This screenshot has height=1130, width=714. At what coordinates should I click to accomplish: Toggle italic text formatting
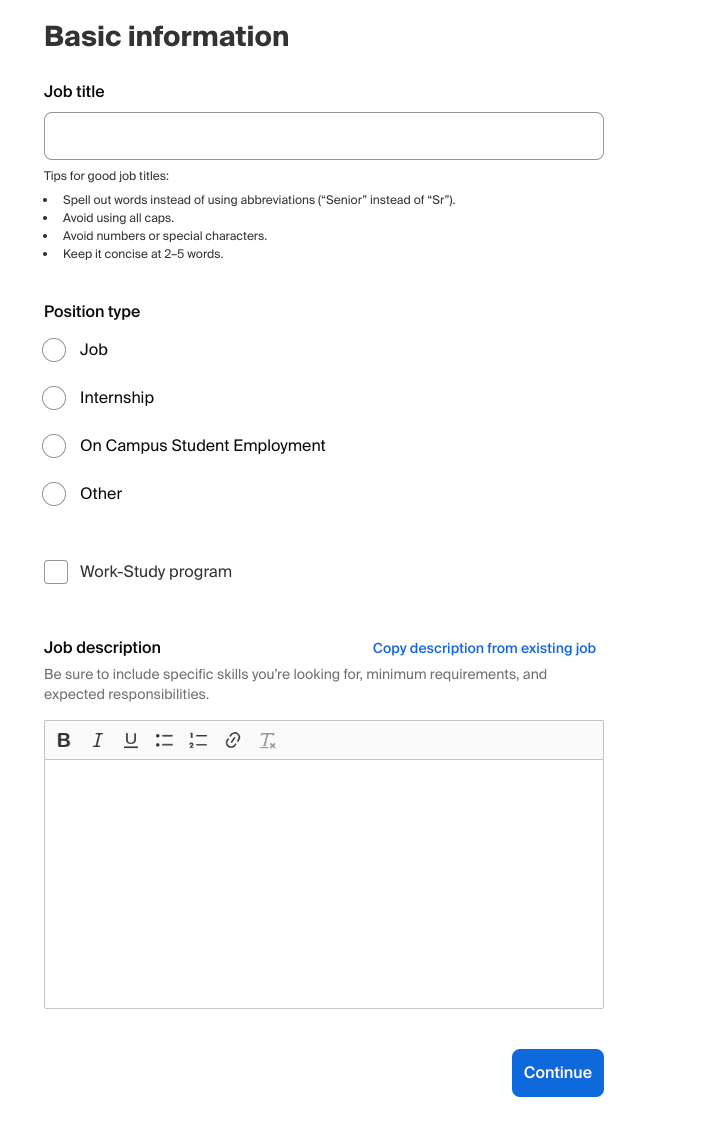coord(97,740)
